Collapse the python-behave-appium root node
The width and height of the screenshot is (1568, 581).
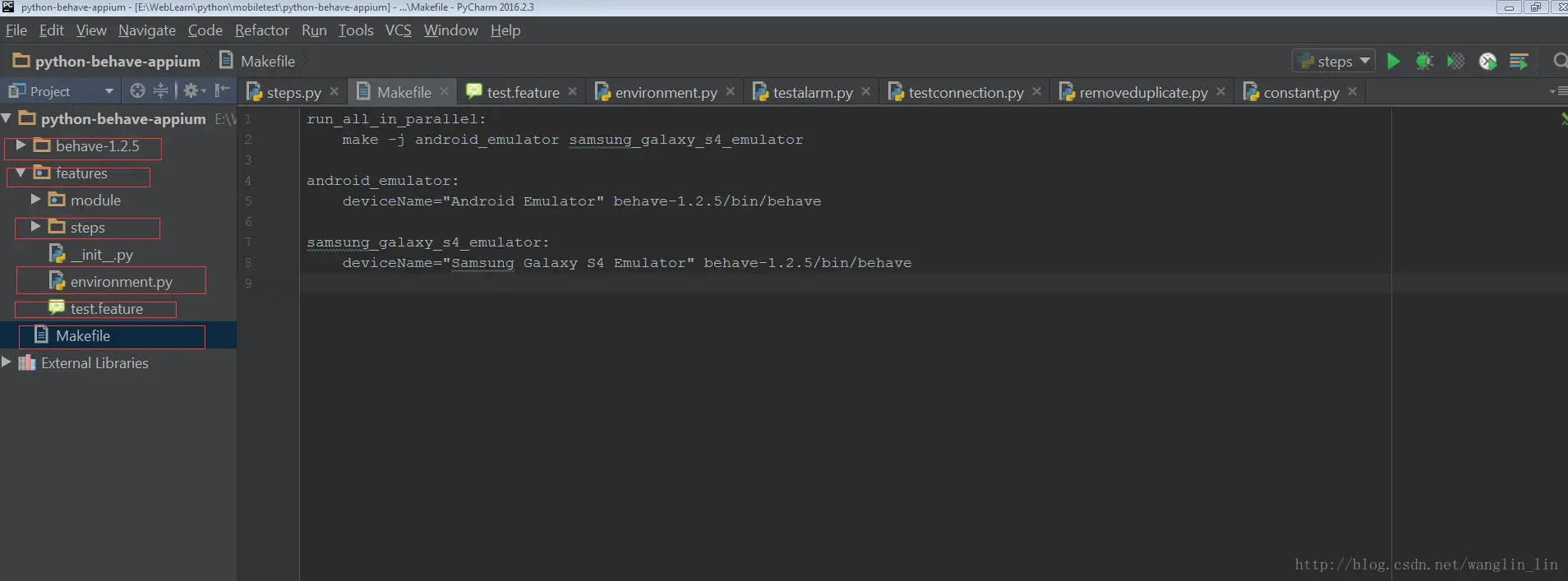tap(7, 118)
